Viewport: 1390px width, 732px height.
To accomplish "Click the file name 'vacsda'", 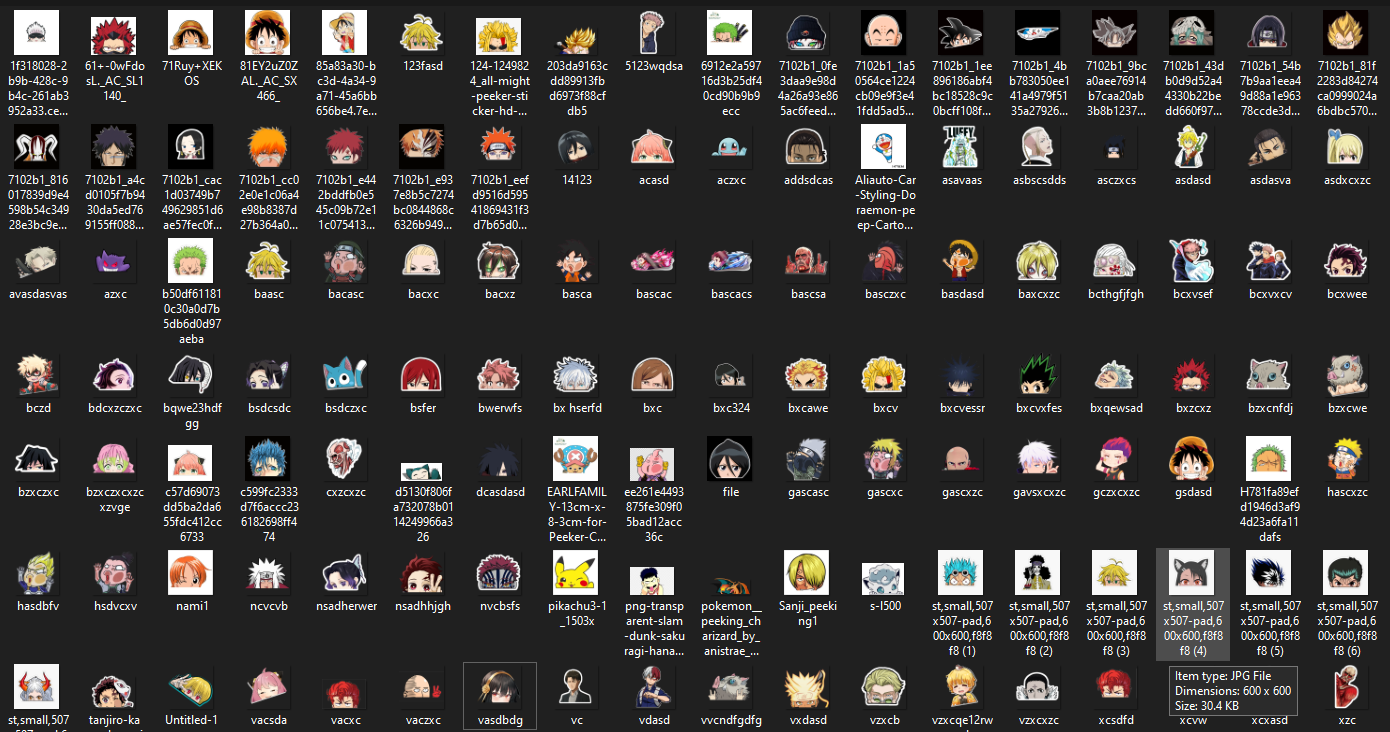I will (x=269, y=720).
